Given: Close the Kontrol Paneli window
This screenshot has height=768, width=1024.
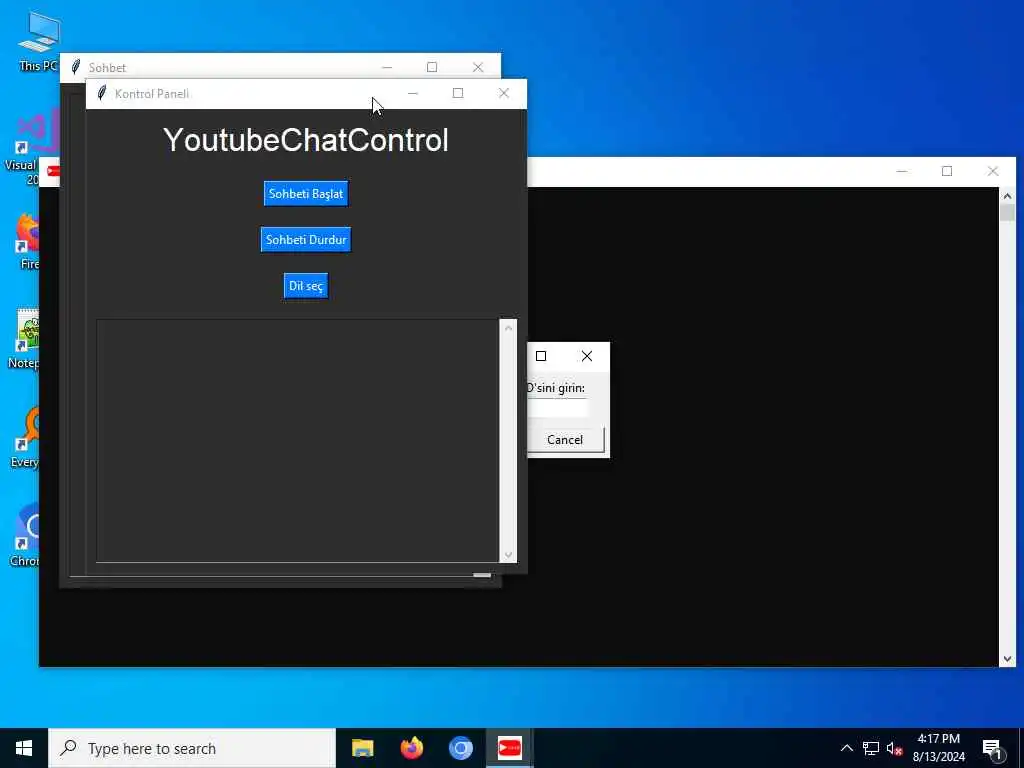Looking at the screenshot, I should click(x=504, y=93).
